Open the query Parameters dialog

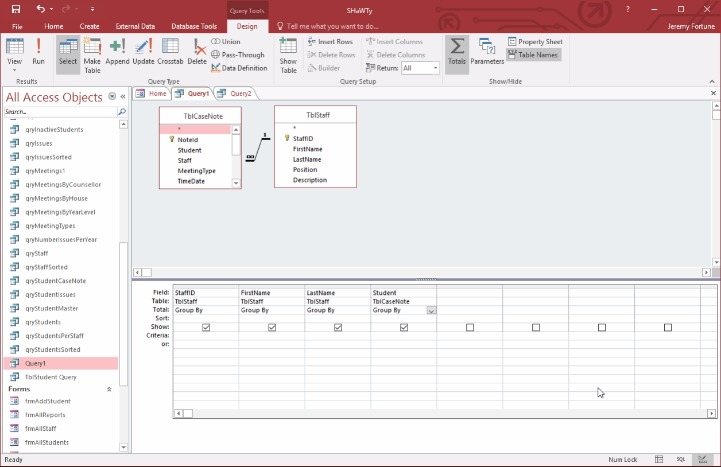click(487, 51)
